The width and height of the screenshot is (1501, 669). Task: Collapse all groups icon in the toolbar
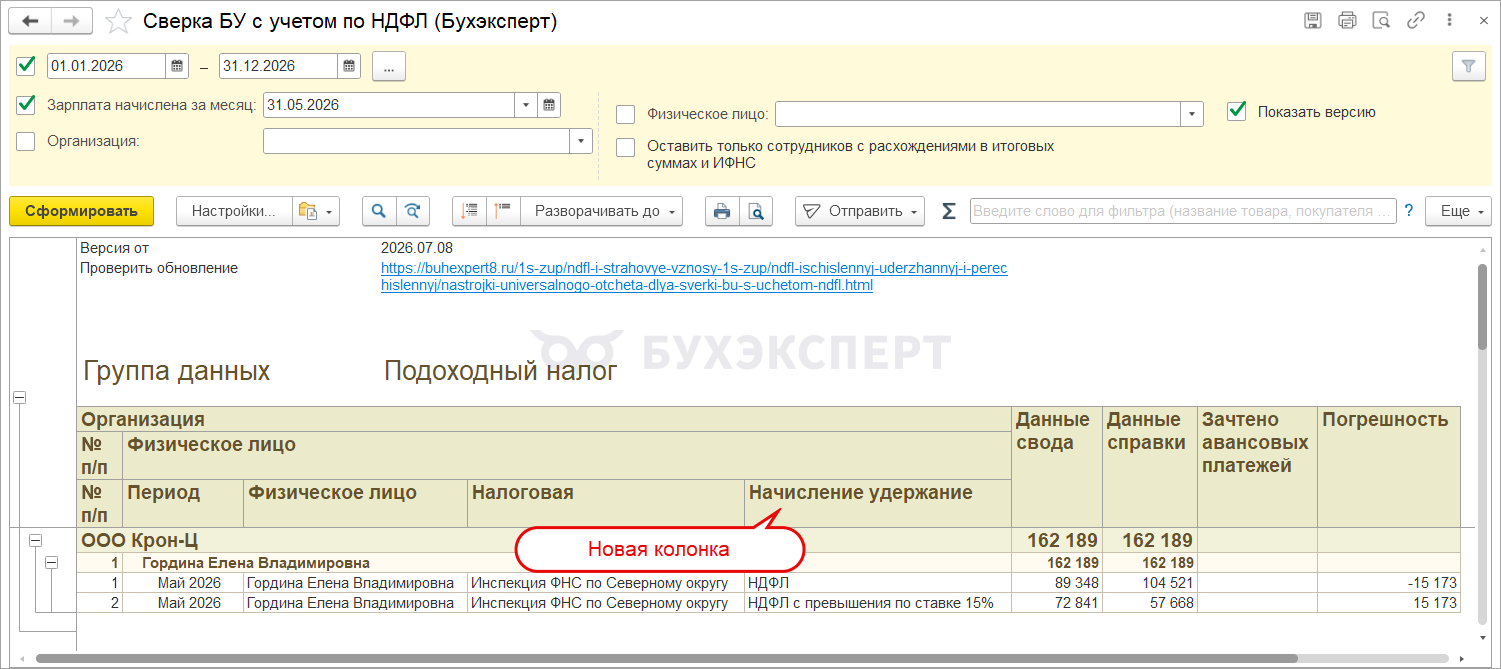[469, 211]
